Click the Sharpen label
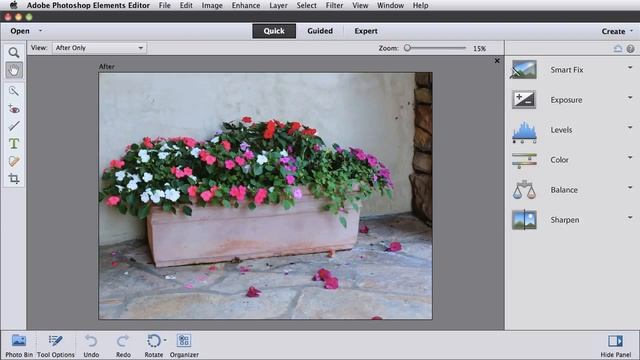The height and width of the screenshot is (360, 640). click(564, 220)
